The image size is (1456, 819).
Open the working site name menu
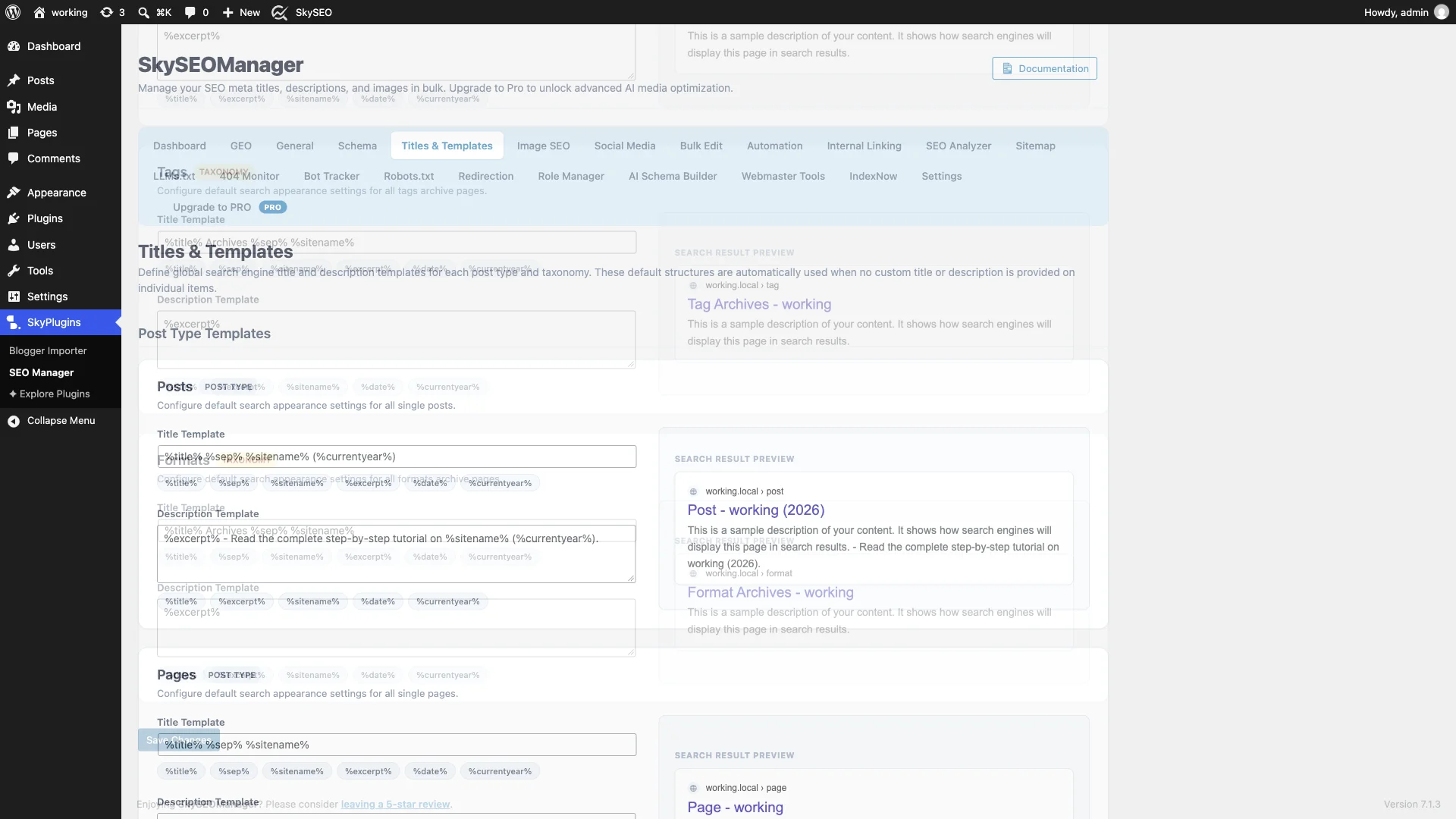[x=61, y=12]
